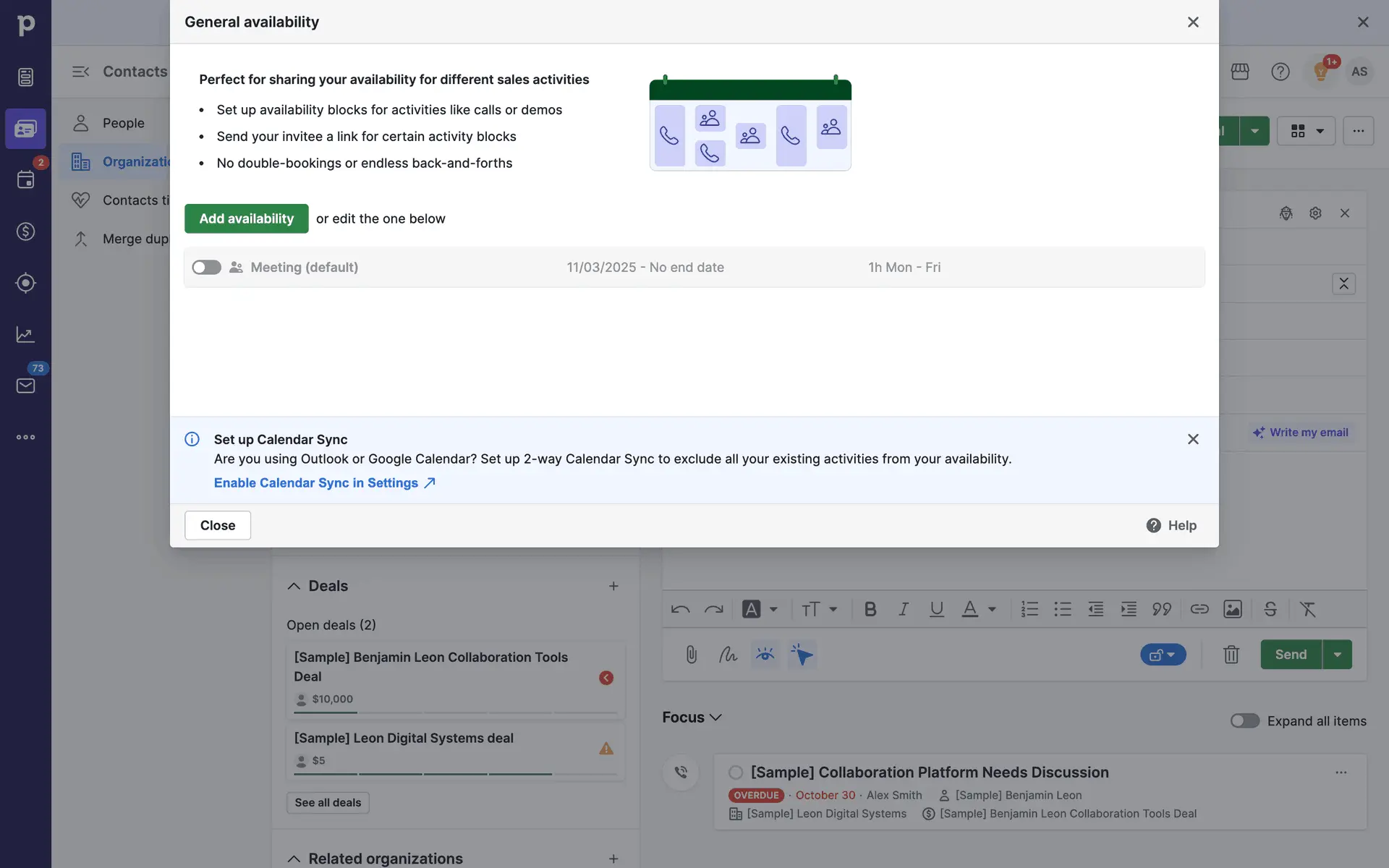Click the strikethrough formatting icon
This screenshot has height=868, width=1389.
pyautogui.click(x=1270, y=609)
